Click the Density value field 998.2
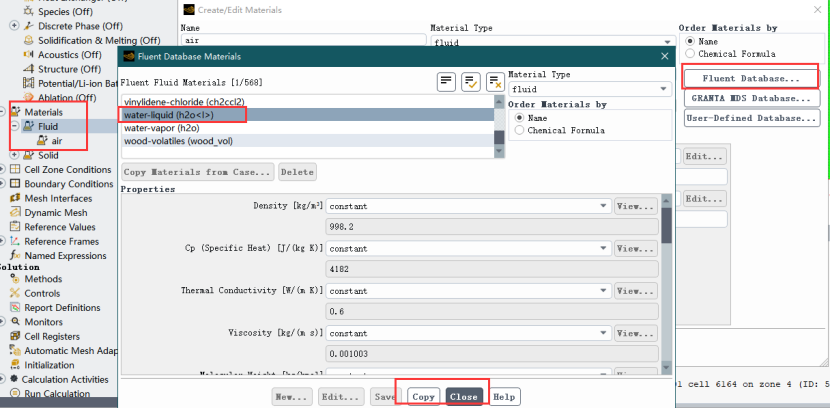Viewport: 830px width, 408px height. click(492, 227)
